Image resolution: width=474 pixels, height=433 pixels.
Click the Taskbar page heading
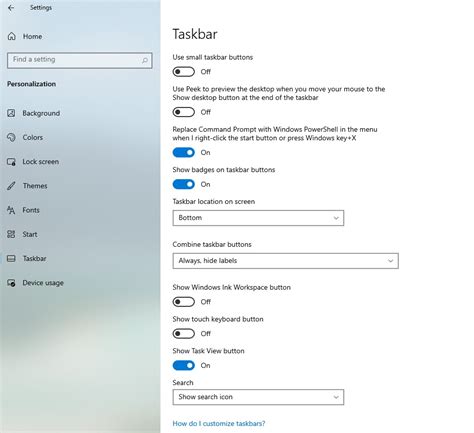pos(195,34)
